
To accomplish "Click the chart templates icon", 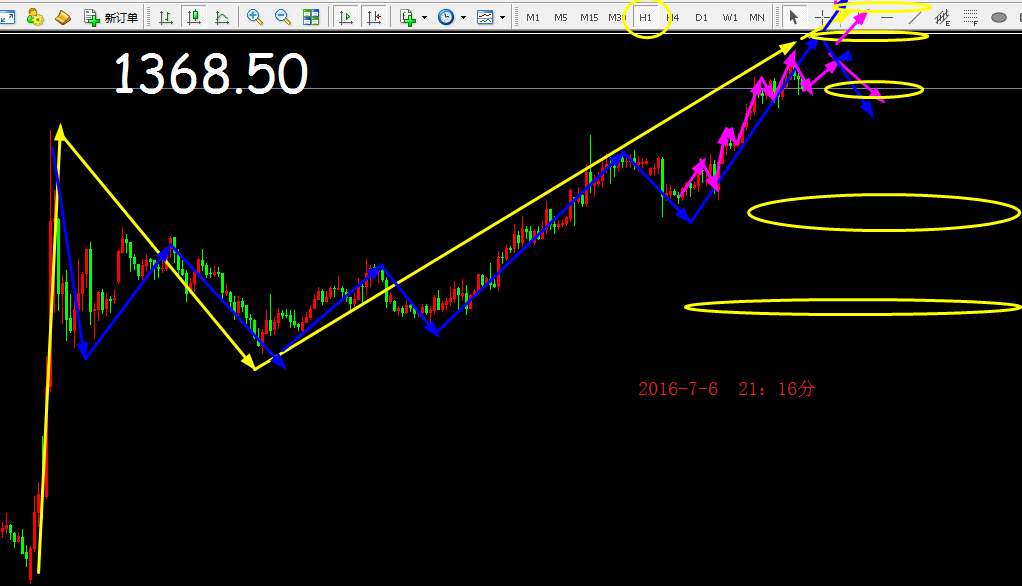I will (485, 18).
